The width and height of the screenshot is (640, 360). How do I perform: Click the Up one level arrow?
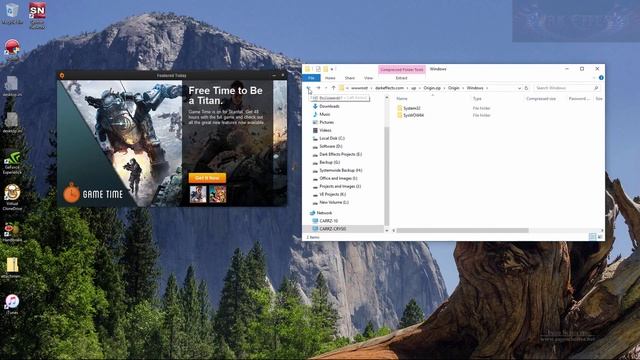click(333, 88)
